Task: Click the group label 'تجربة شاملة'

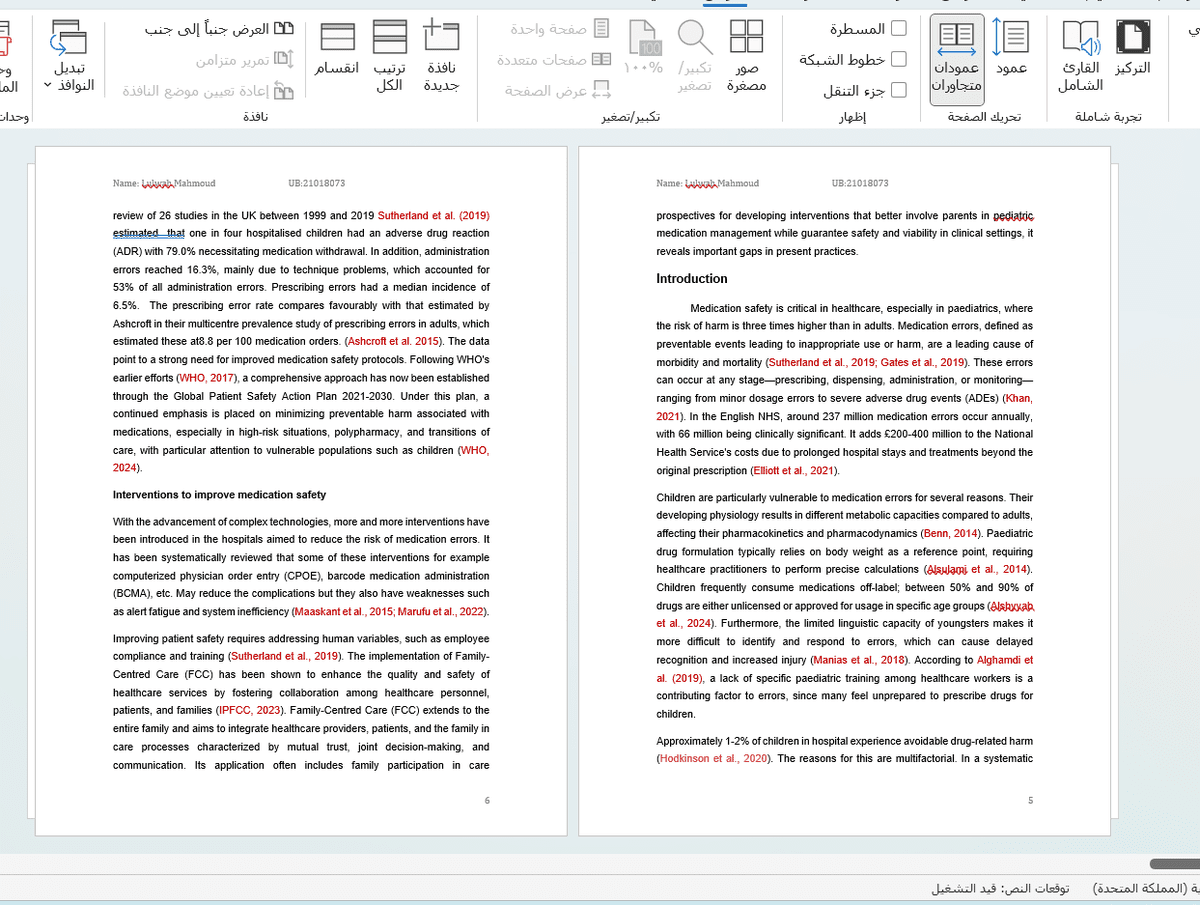Action: pos(1108,117)
